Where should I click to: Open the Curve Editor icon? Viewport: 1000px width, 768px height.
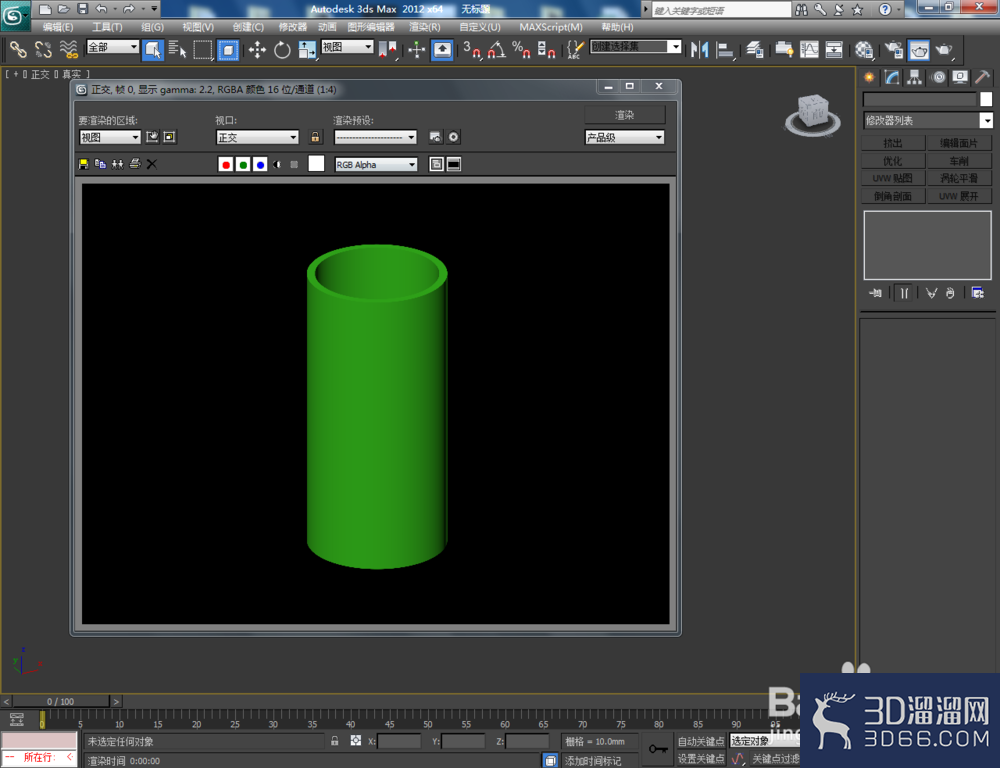(809, 50)
